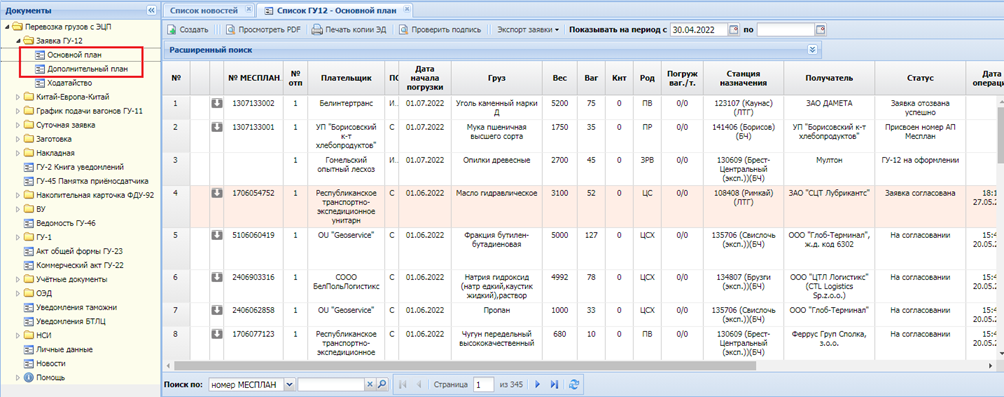
Task: Open Новости item in sidebar tree
Action: click(x=52, y=363)
